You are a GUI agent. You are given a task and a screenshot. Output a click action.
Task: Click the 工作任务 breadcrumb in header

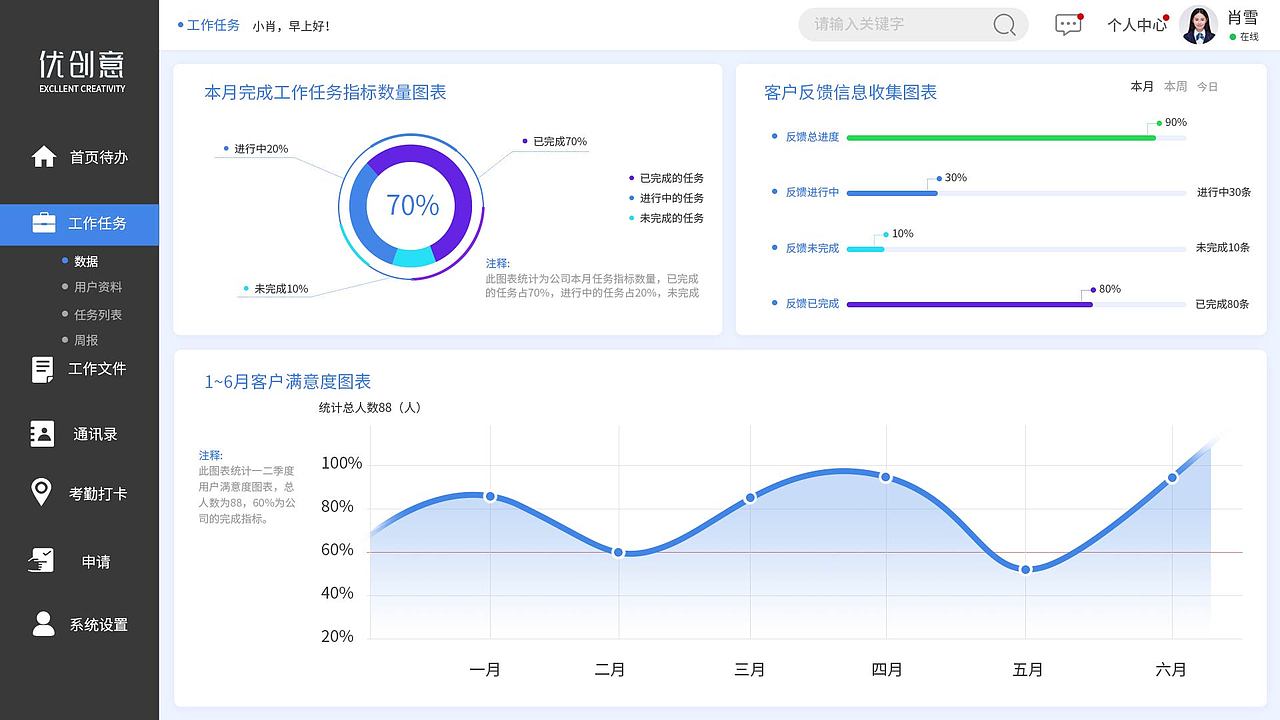pyautogui.click(x=213, y=25)
